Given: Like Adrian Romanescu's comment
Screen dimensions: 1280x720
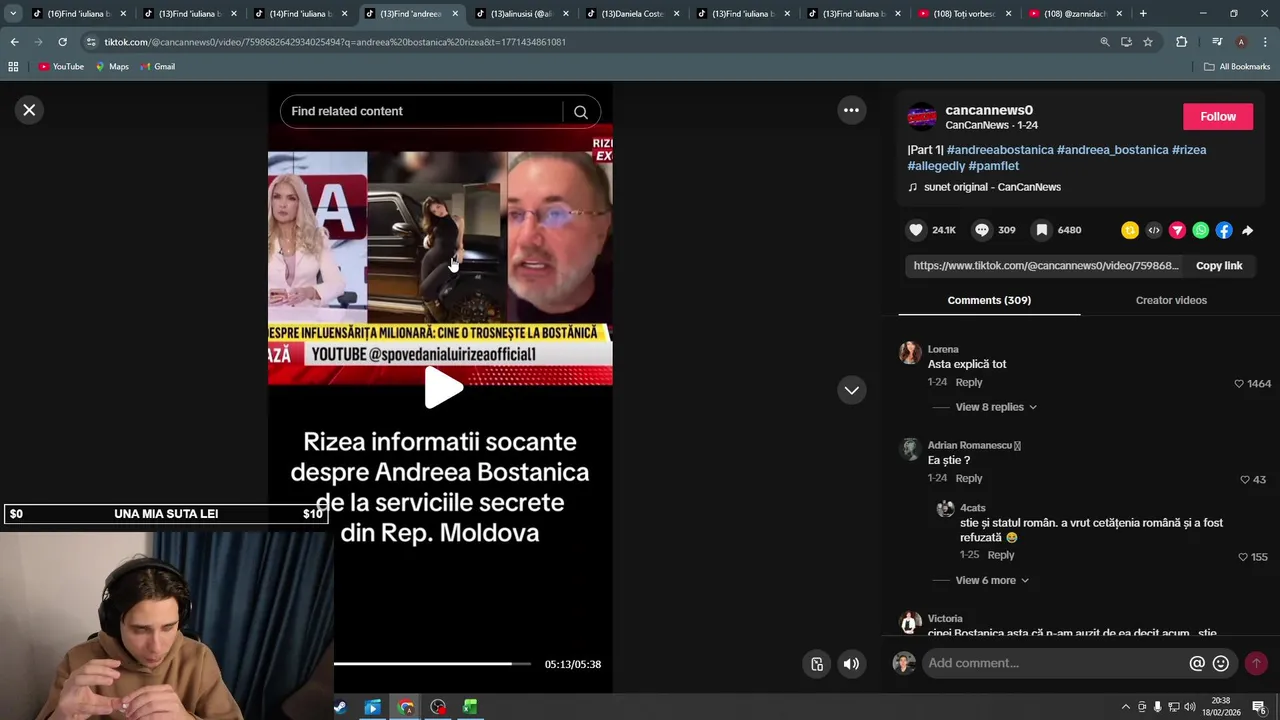Looking at the screenshot, I should tap(1245, 480).
